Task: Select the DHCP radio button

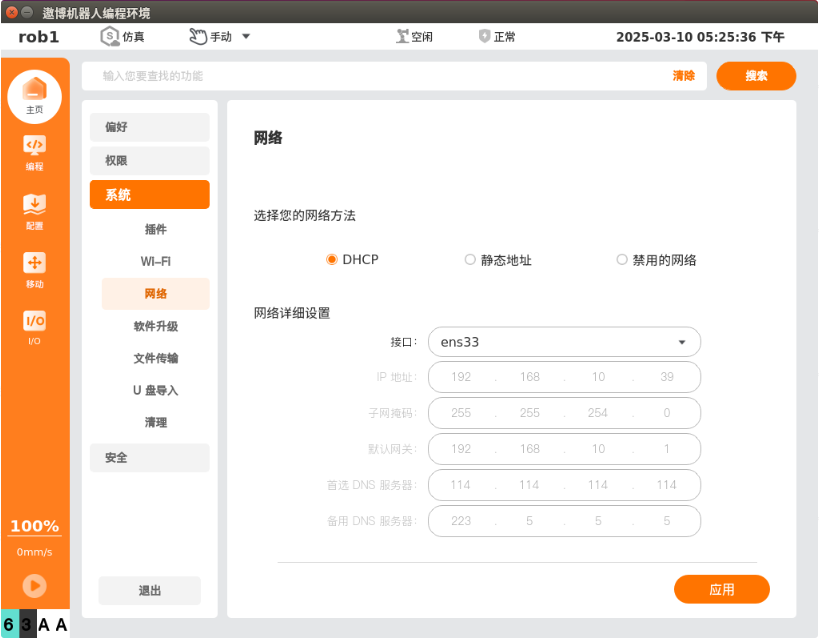Action: 332,260
